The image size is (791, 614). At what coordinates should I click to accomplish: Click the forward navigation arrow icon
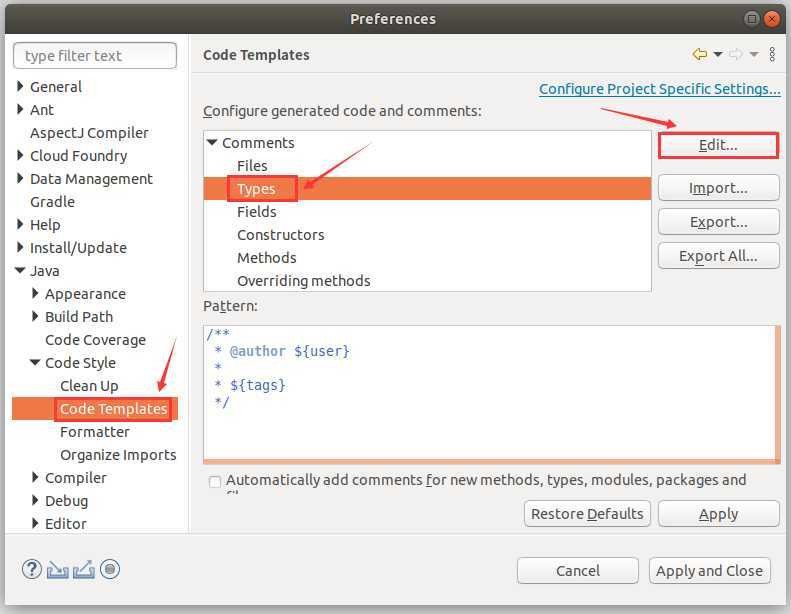[x=735, y=55]
